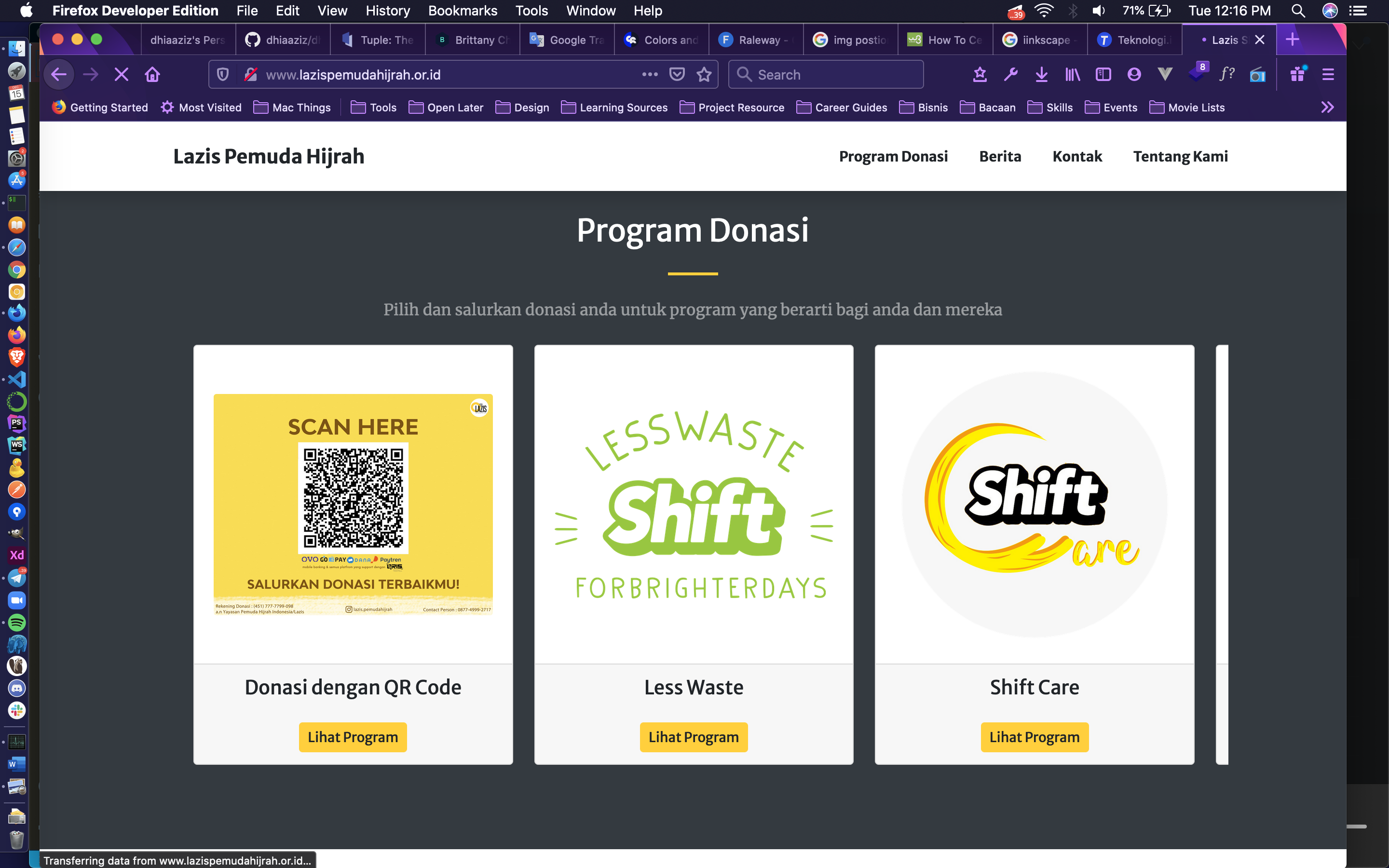The height and width of the screenshot is (868, 1389).
Task: Open the Firefox home page icon
Action: click(x=152, y=75)
